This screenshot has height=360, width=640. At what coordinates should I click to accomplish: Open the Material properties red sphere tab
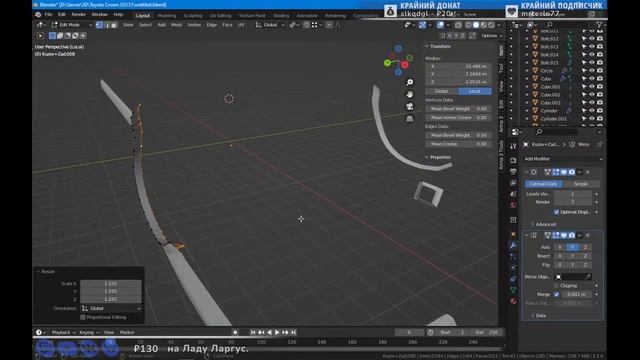pos(513,301)
